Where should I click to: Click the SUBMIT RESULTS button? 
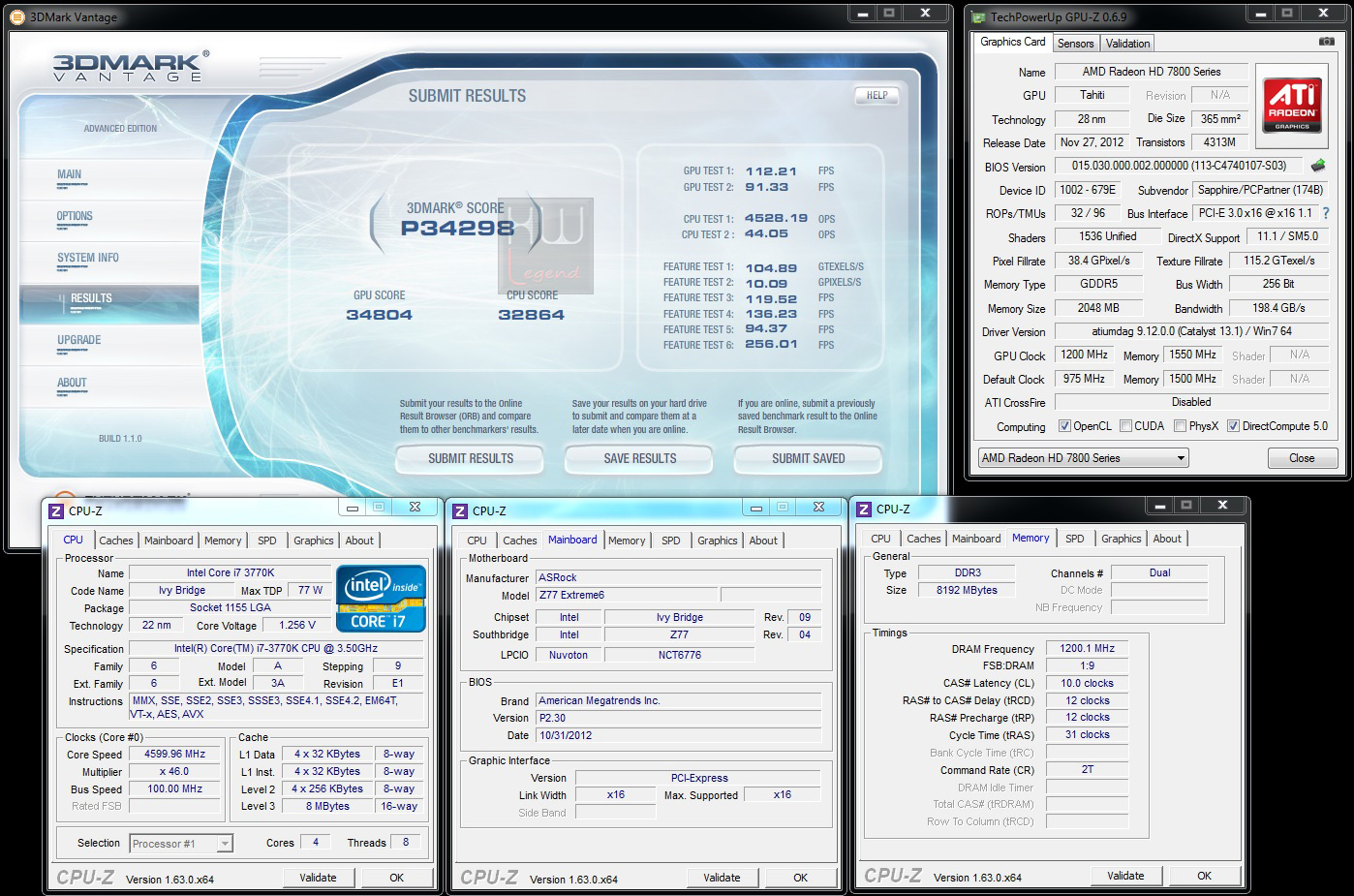point(471,458)
